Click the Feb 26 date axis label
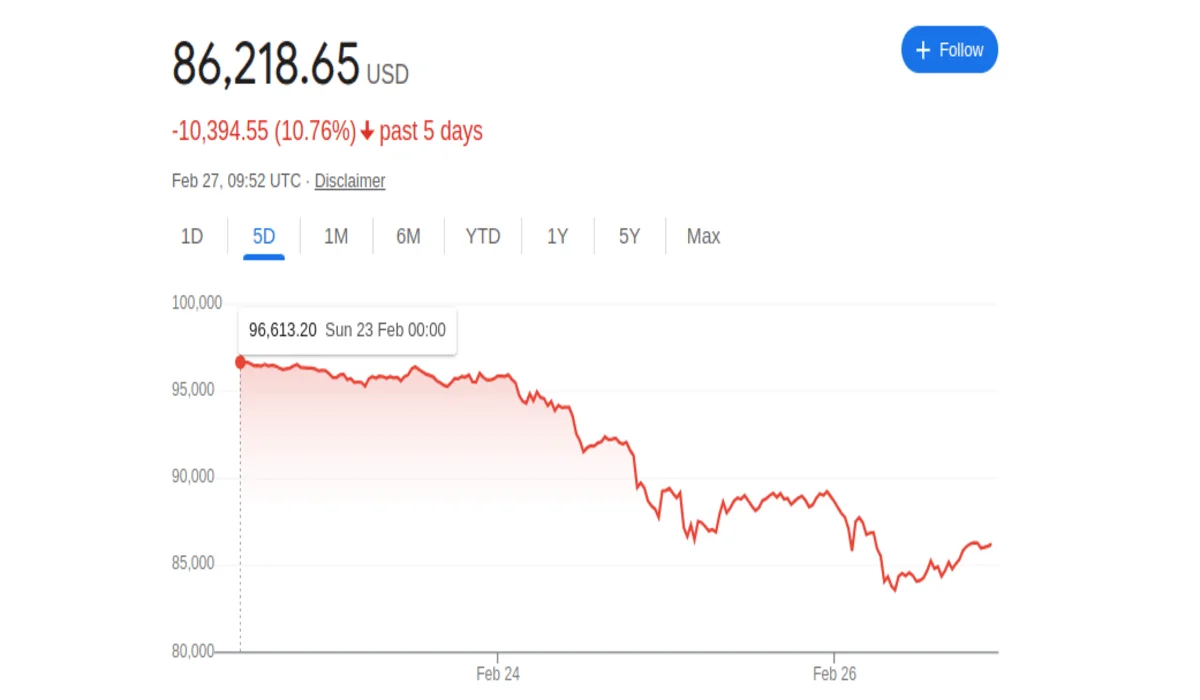This screenshot has height=700, width=1200. click(x=835, y=674)
